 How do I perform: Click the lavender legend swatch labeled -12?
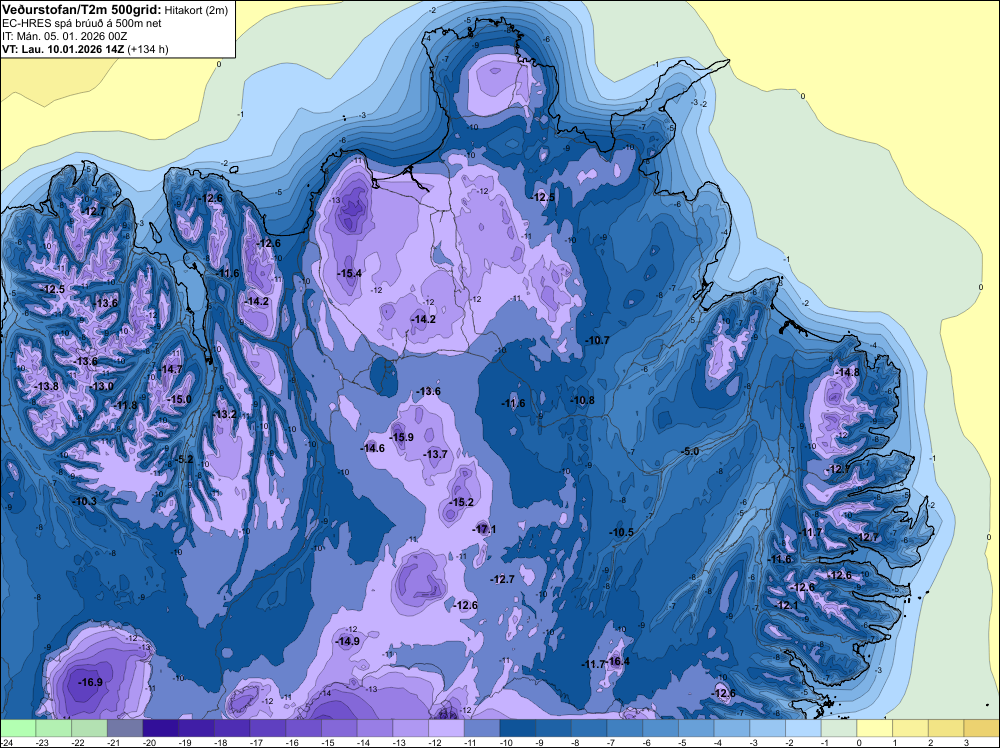click(x=446, y=728)
